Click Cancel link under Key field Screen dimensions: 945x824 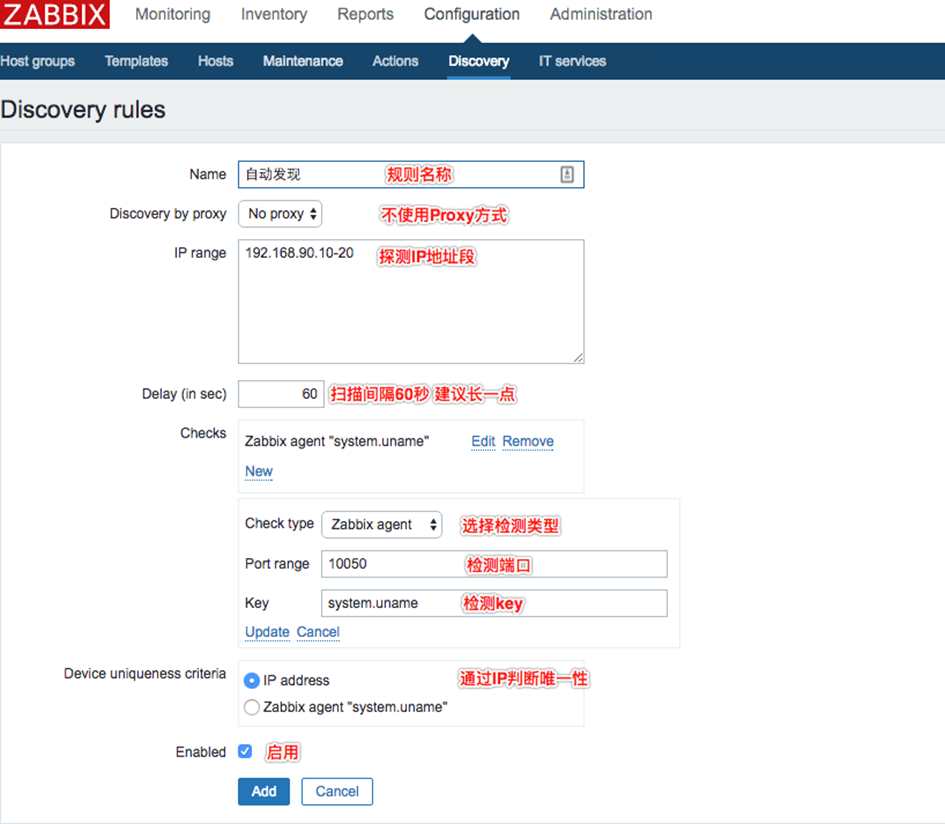tap(318, 632)
